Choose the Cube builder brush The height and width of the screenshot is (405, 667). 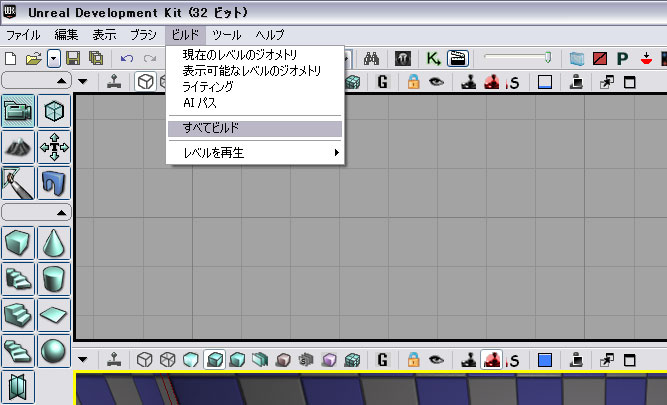point(18,243)
